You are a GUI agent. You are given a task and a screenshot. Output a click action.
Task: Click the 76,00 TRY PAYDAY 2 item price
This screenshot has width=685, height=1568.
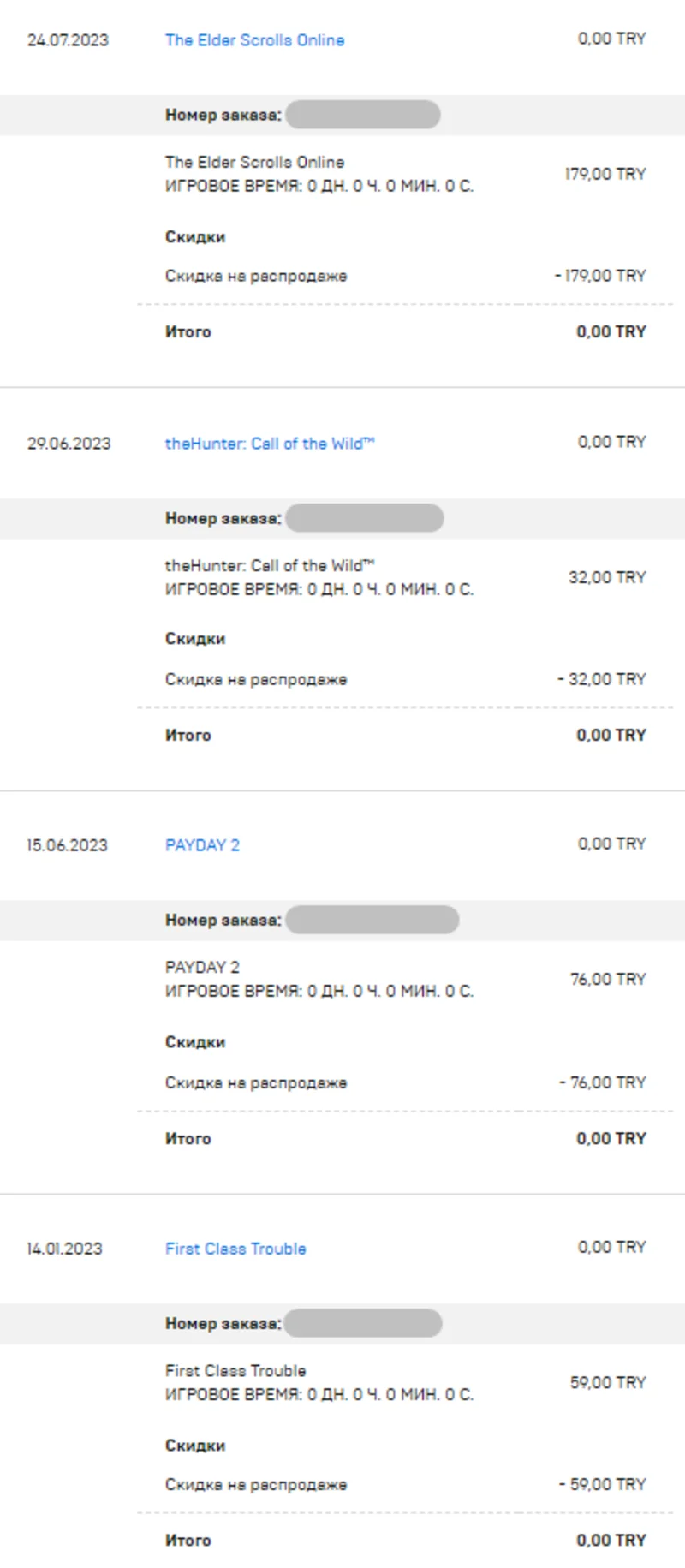pyautogui.click(x=608, y=979)
